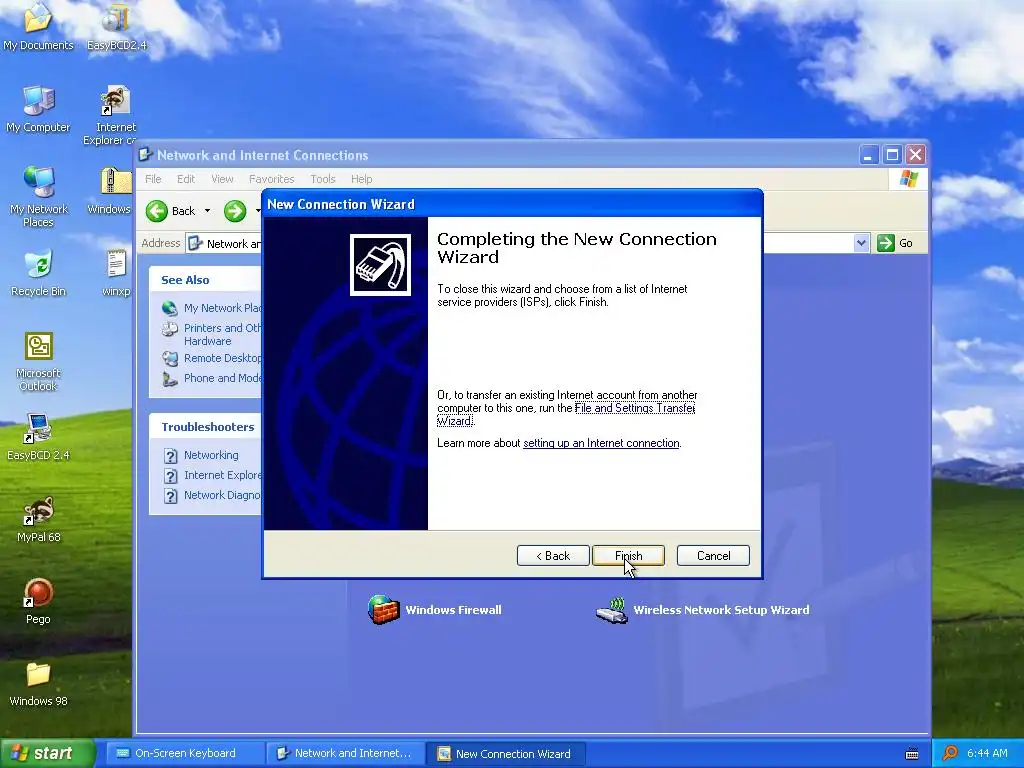1024x768 pixels.
Task: Cancel the New Connection Wizard
Action: point(713,556)
